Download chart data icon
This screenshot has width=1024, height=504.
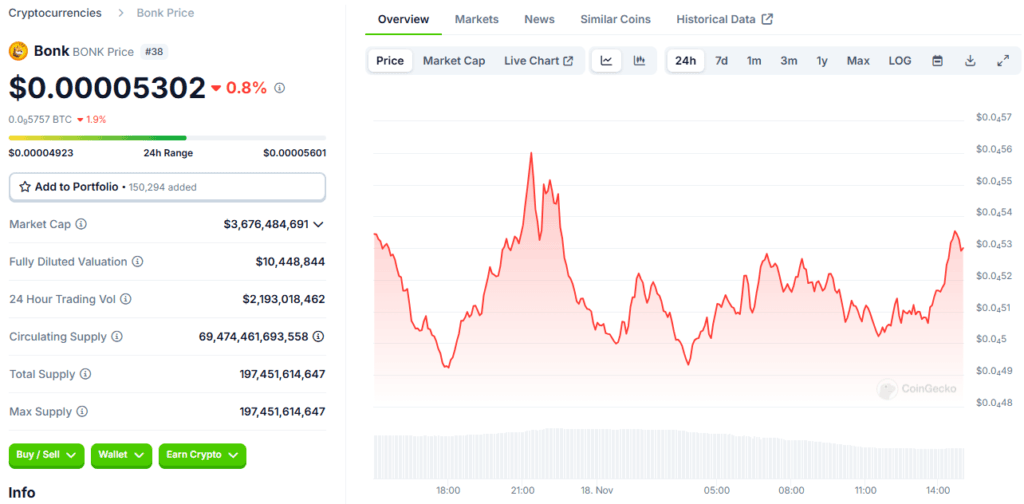click(970, 61)
